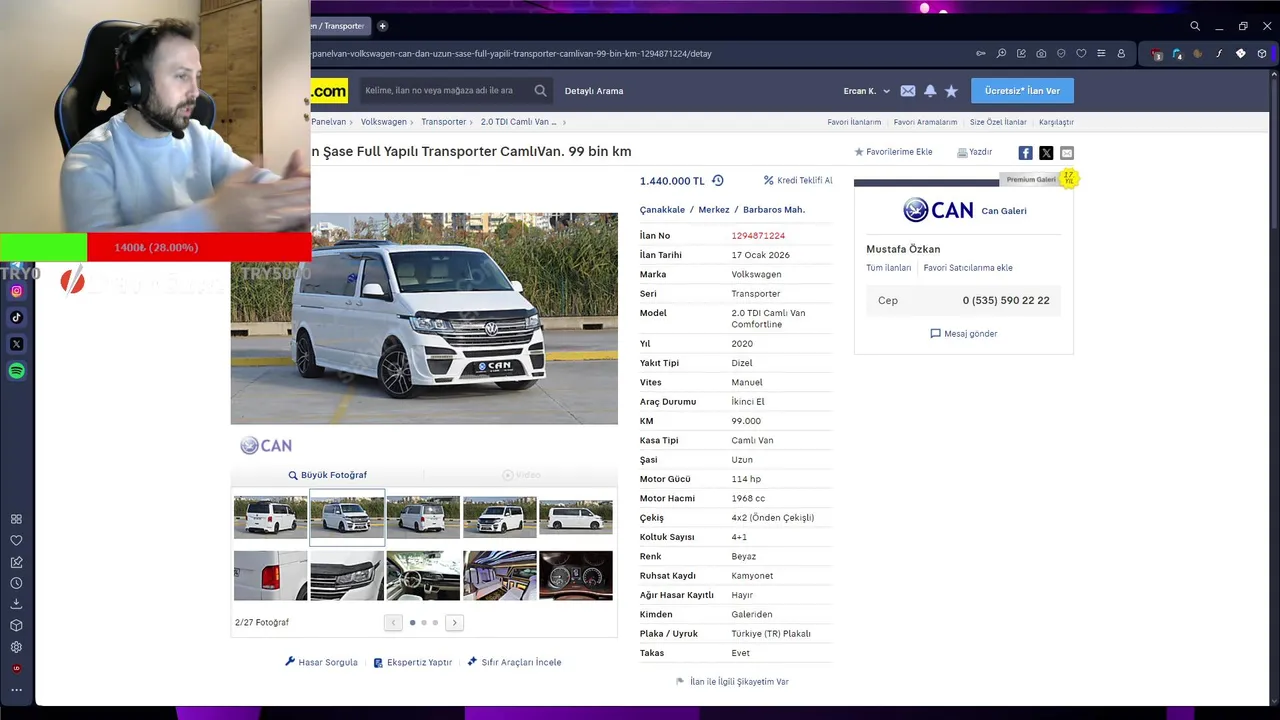The image size is (1280, 720).
Task: Click the address bar heart bookmark icon
Action: [x=1081, y=54]
